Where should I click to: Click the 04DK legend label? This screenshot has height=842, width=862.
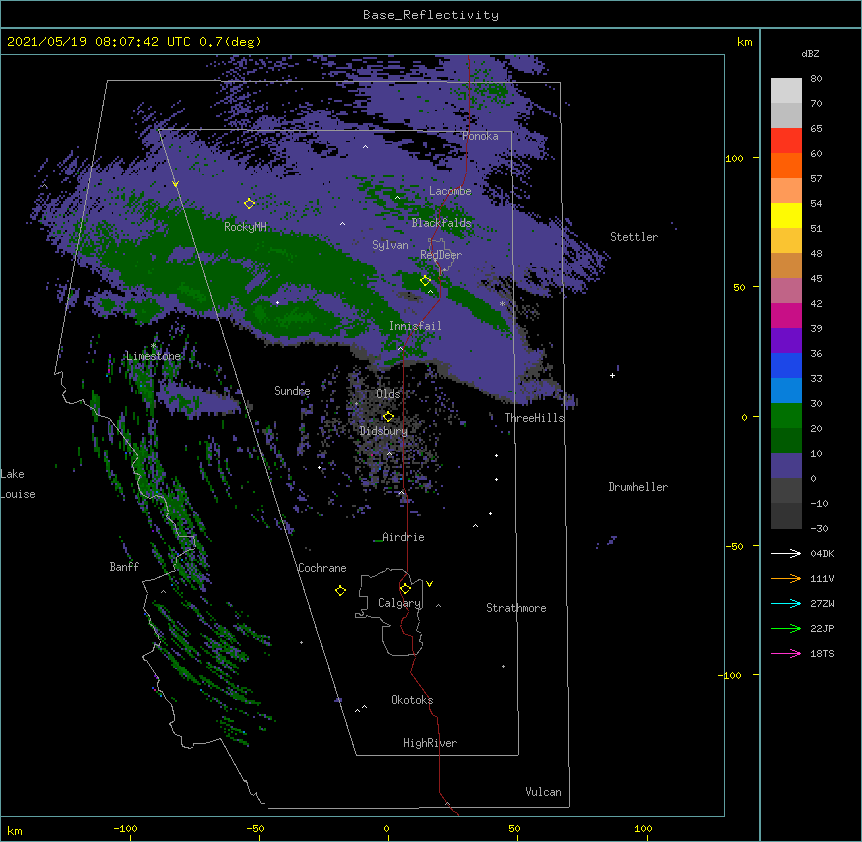[822, 553]
